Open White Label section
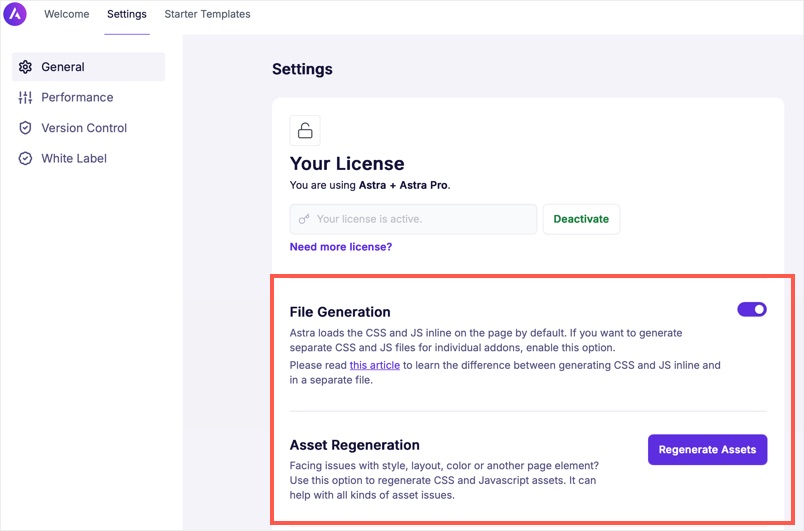Viewport: 804px width, 531px height. (x=89, y=158)
